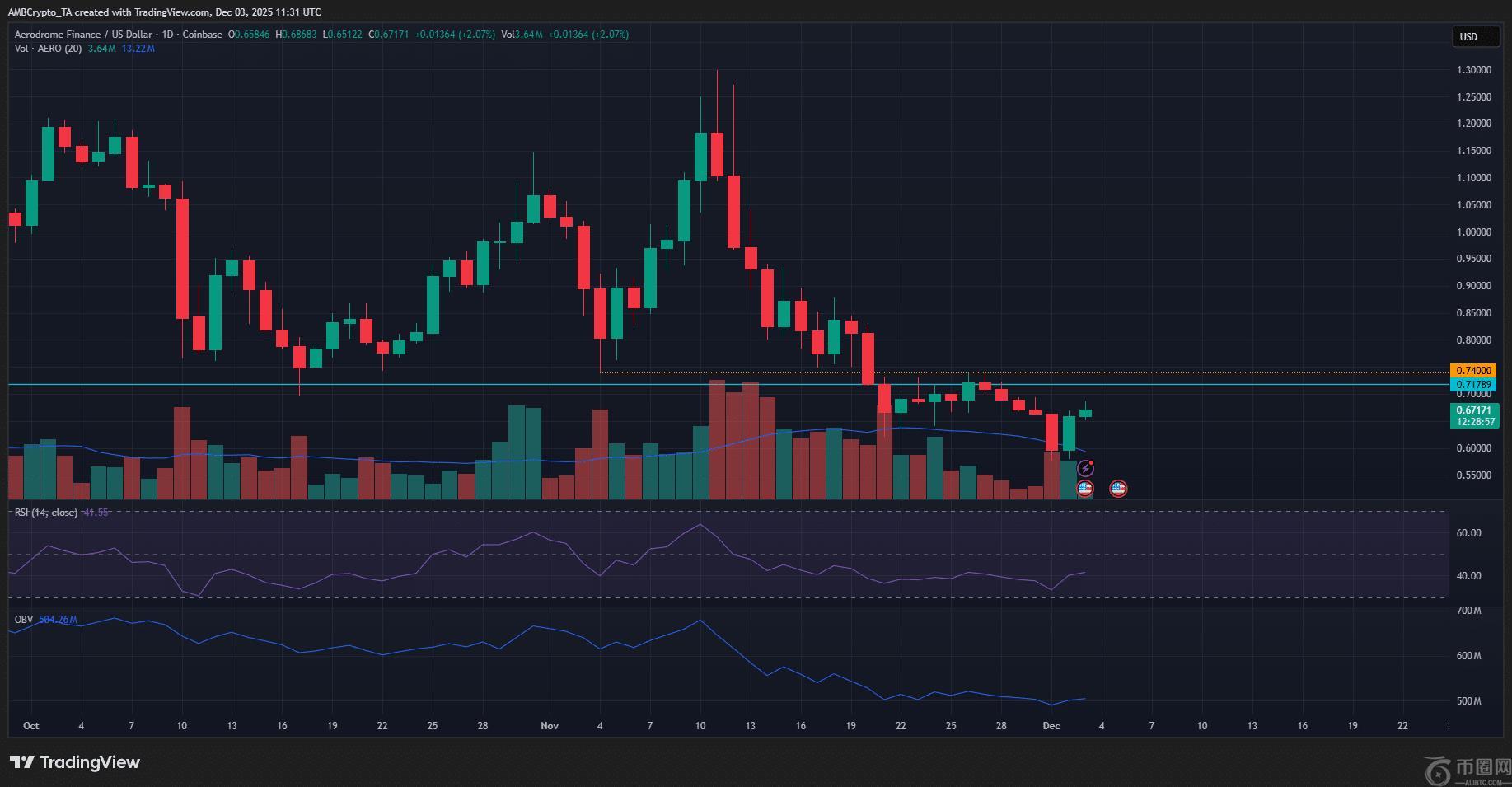Click the rightmost US flag event icon
Image resolution: width=1512 pixels, height=787 pixels.
pos(1118,489)
